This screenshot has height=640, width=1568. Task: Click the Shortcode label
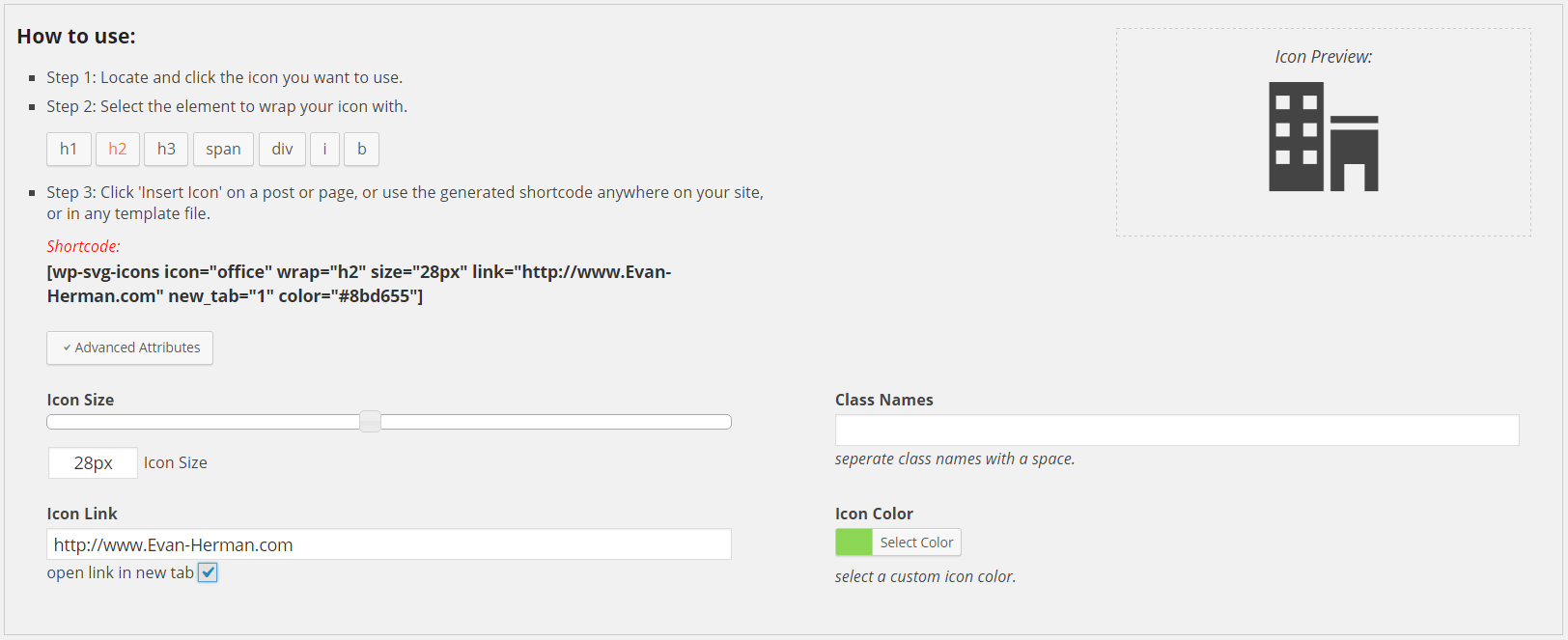[x=82, y=245]
